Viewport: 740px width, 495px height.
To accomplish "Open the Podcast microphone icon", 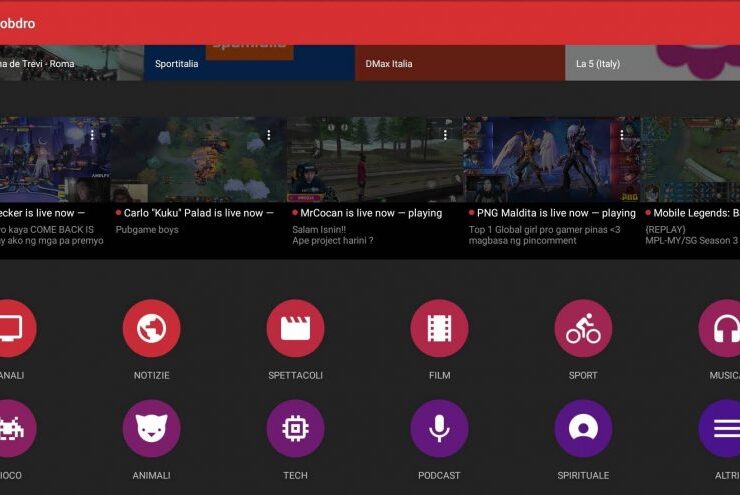I will [439, 428].
